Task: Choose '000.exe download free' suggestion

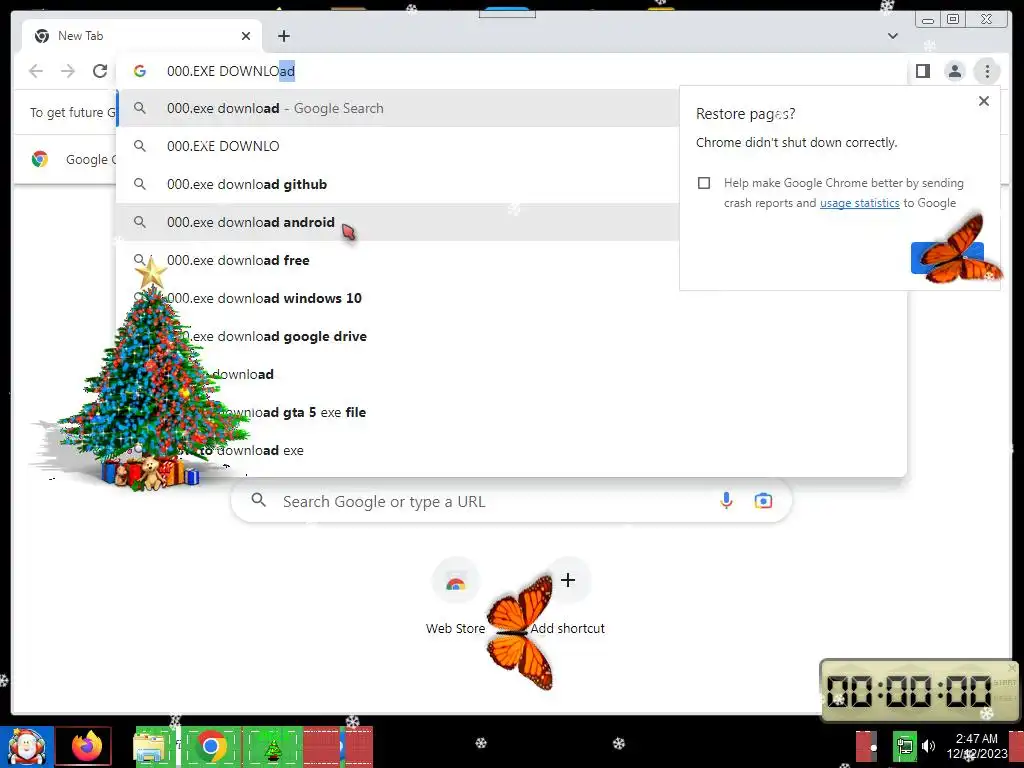Action: click(x=398, y=260)
